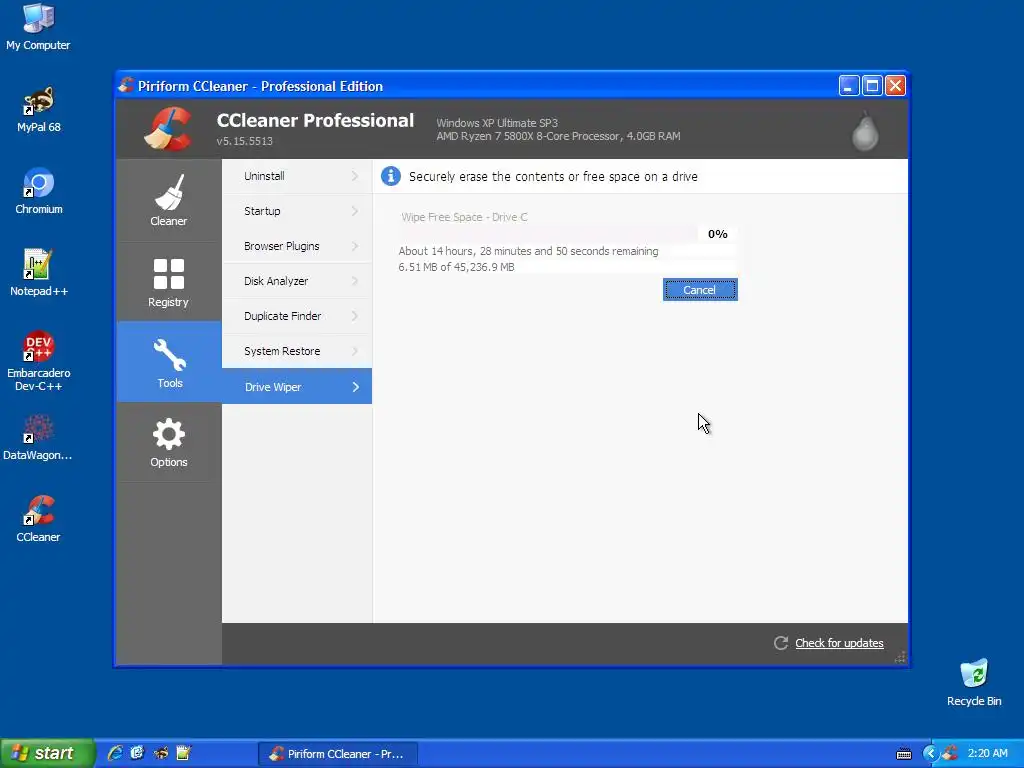The image size is (1024, 768).
Task: Click the Check for updates link
Action: click(839, 643)
